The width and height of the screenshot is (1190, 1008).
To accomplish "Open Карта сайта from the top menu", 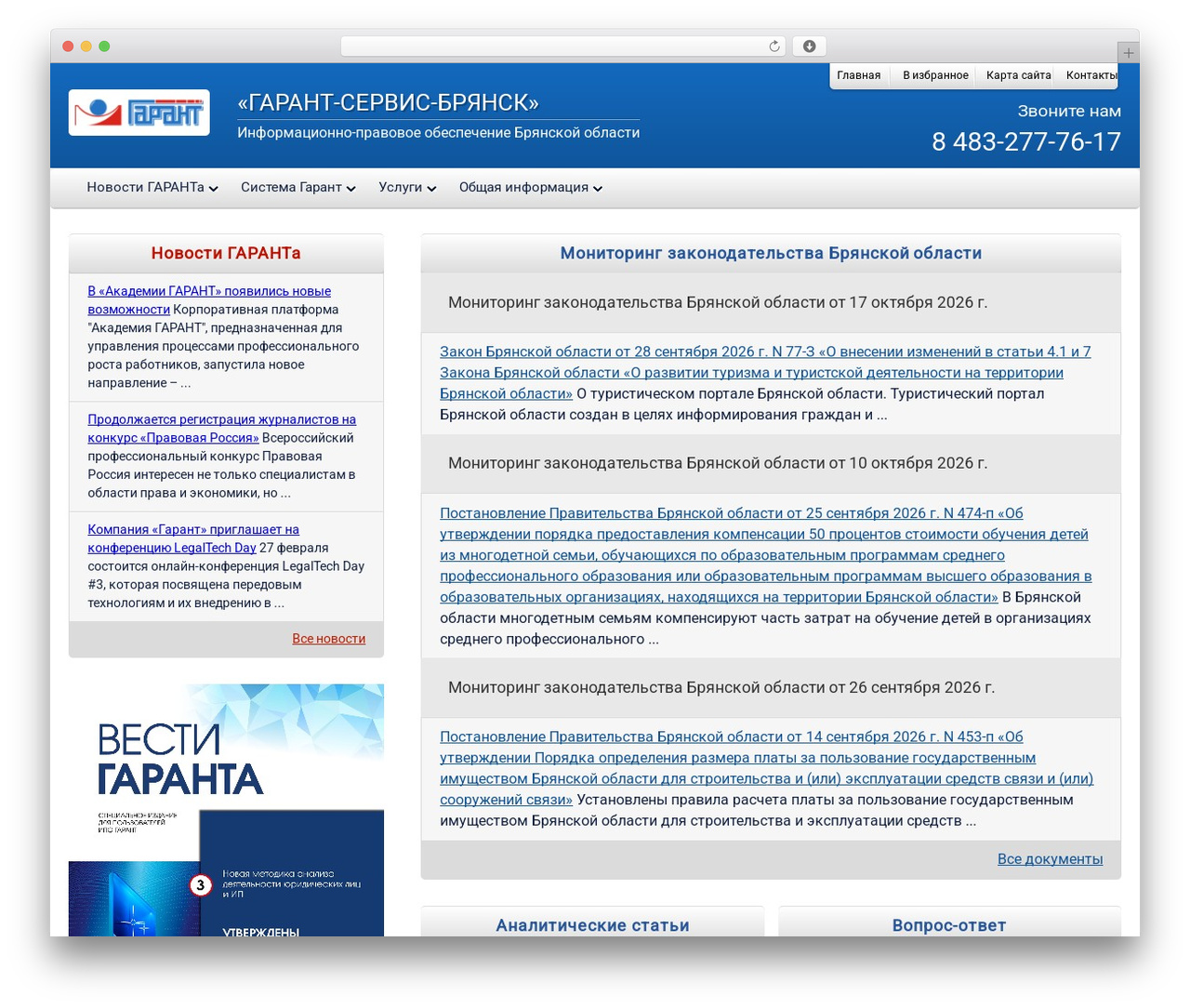I will pos(1018,75).
